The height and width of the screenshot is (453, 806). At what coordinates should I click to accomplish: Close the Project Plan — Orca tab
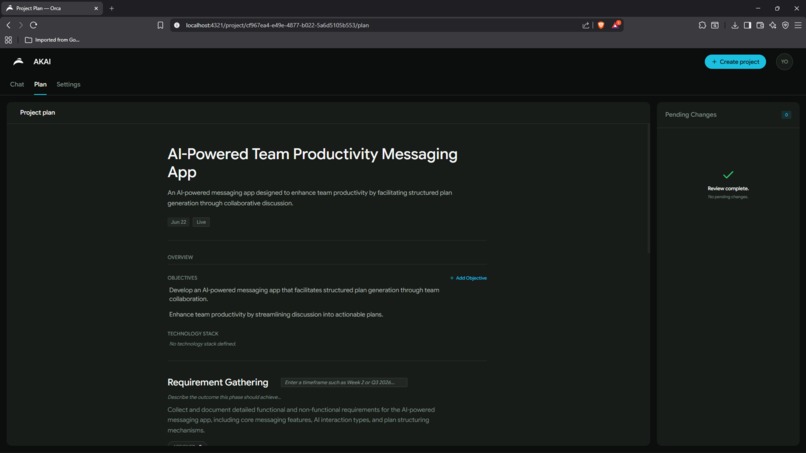pos(96,8)
